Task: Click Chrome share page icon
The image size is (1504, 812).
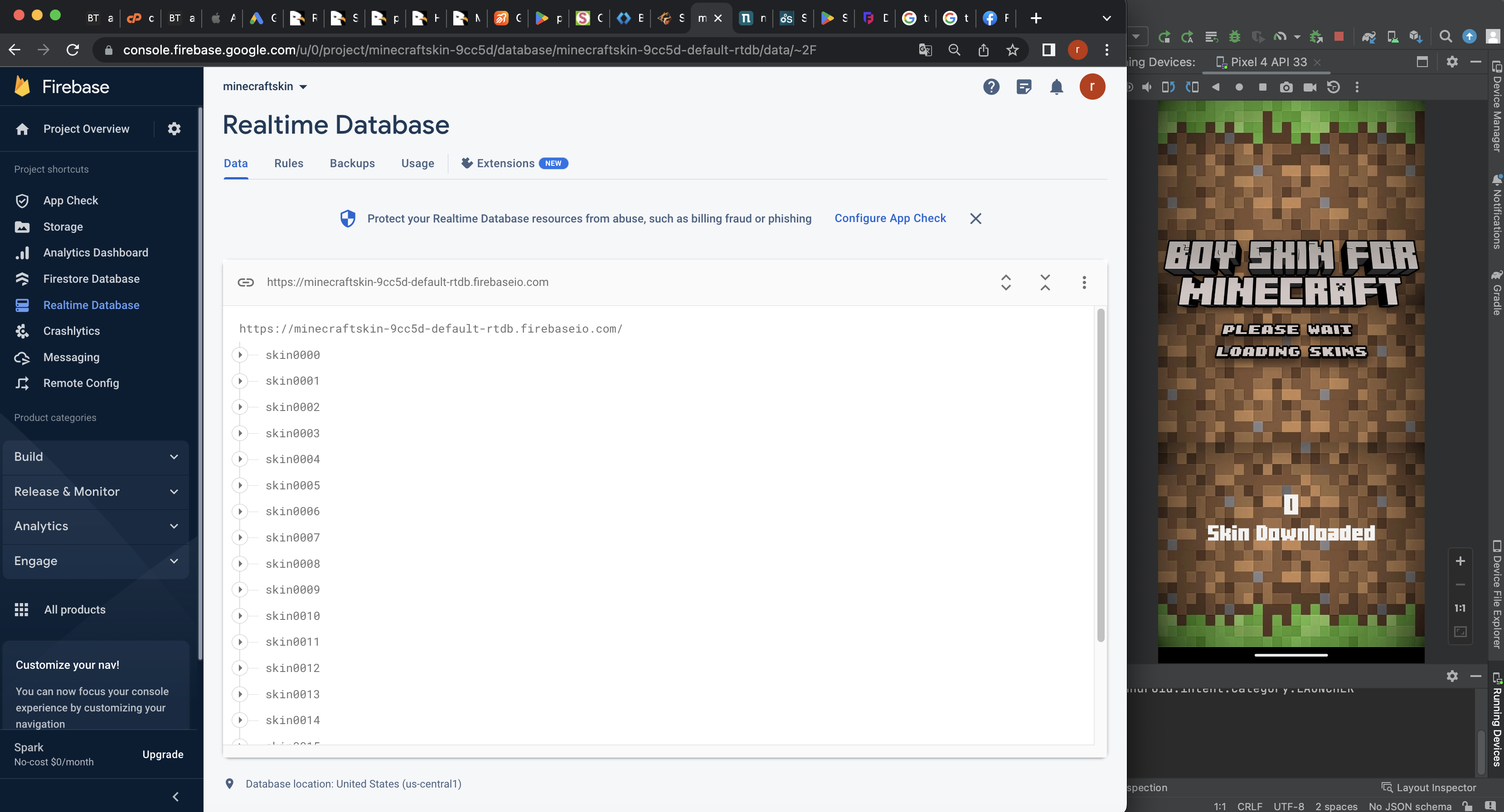Action: (983, 50)
